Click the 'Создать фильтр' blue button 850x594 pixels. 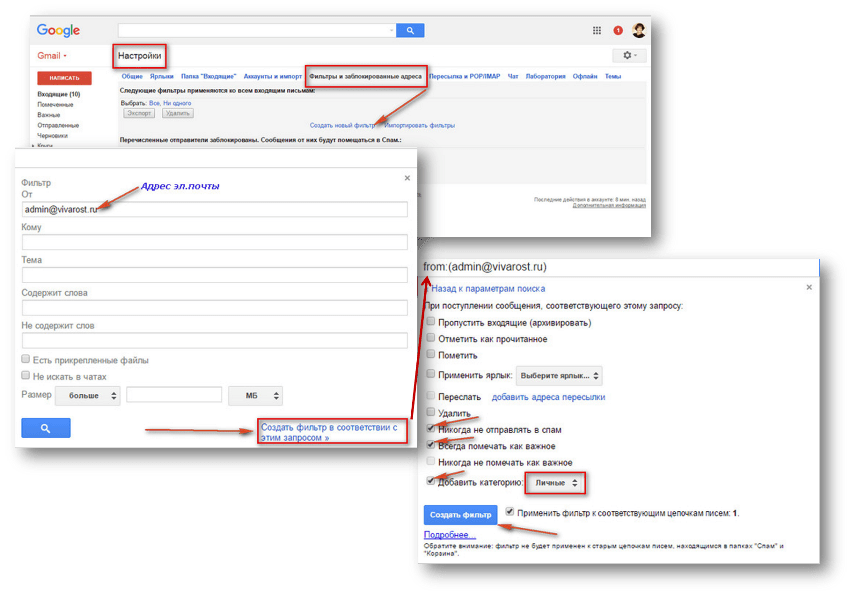pos(460,515)
